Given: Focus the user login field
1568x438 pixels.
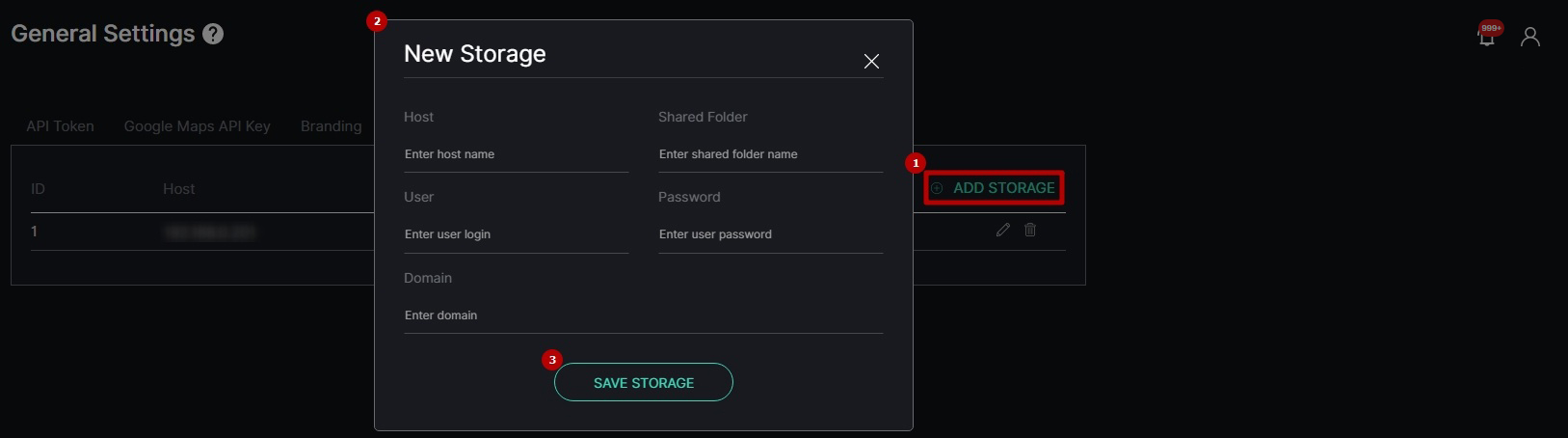Looking at the screenshot, I should point(517,234).
